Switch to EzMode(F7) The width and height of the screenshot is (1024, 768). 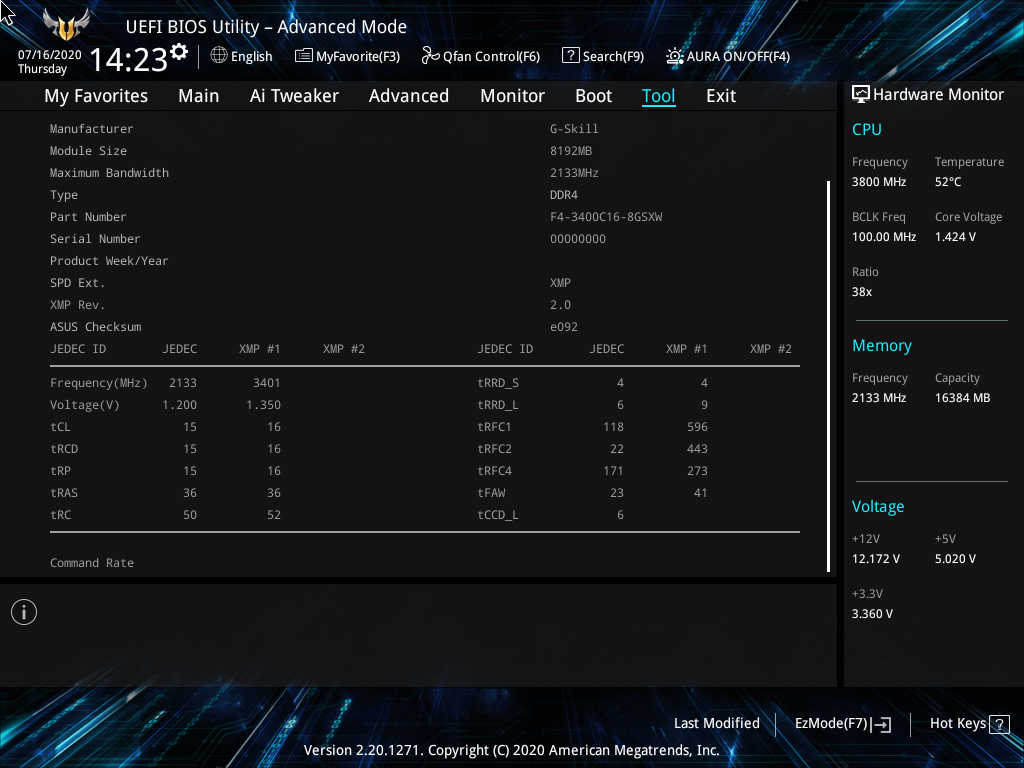pyautogui.click(x=842, y=724)
